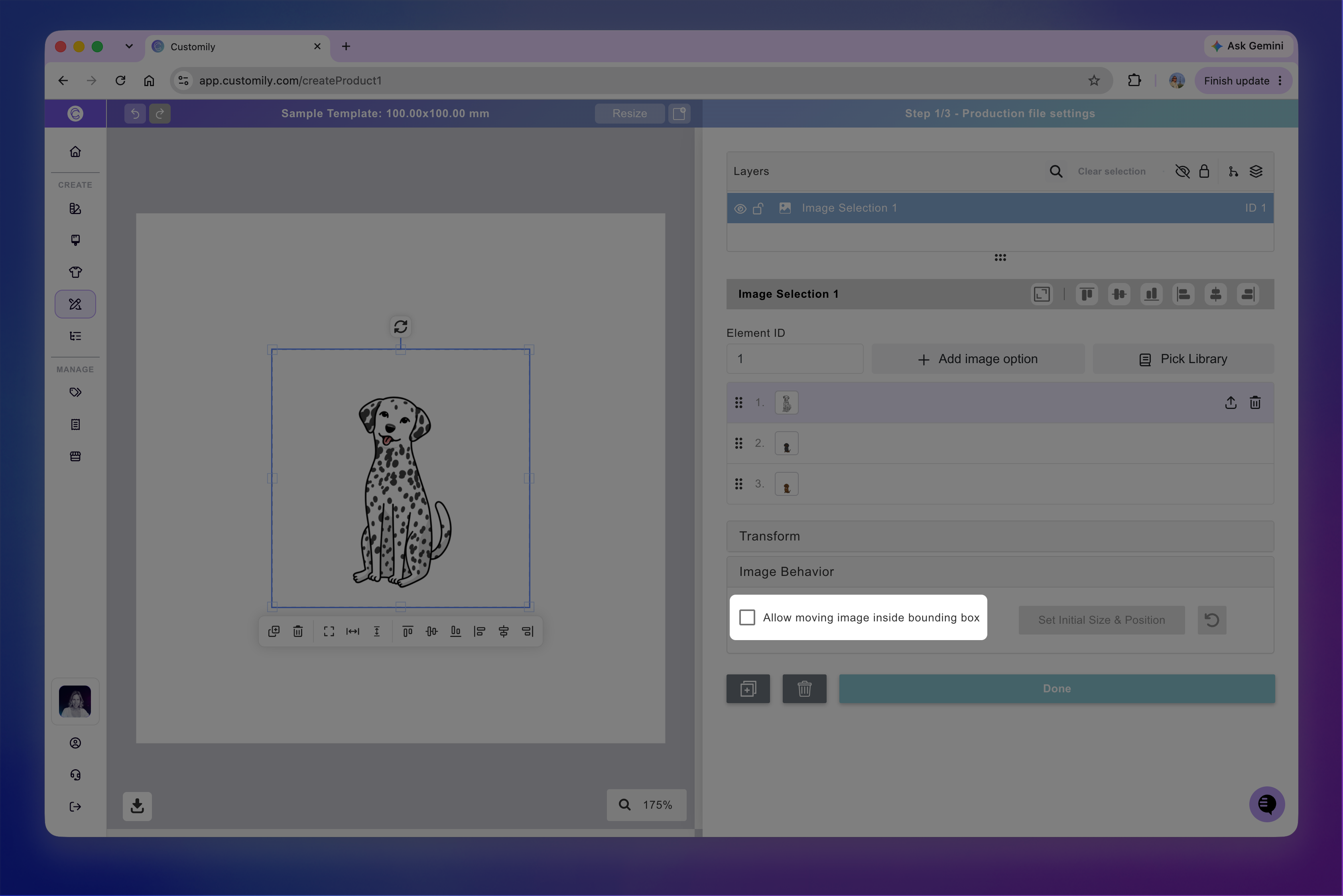
Task: Open Chrome tab search chevron
Action: point(129,46)
